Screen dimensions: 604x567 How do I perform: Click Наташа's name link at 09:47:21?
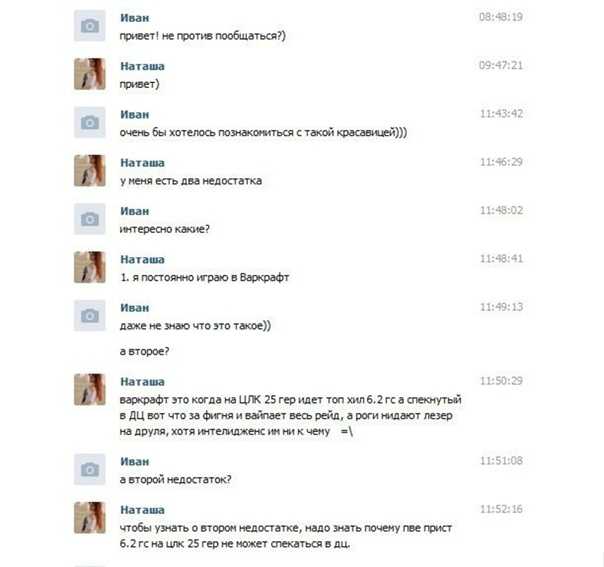pos(142,66)
